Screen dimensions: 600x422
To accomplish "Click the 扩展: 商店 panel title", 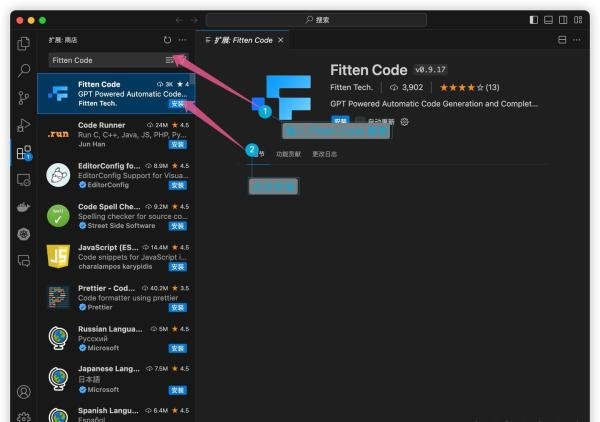I will pyautogui.click(x=63, y=40).
